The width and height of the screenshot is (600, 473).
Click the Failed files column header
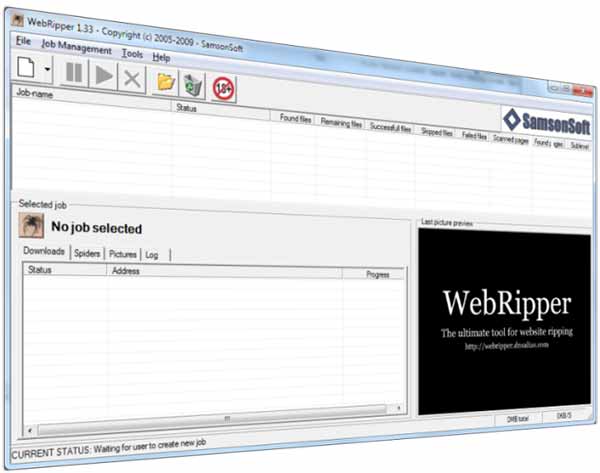coord(474,135)
